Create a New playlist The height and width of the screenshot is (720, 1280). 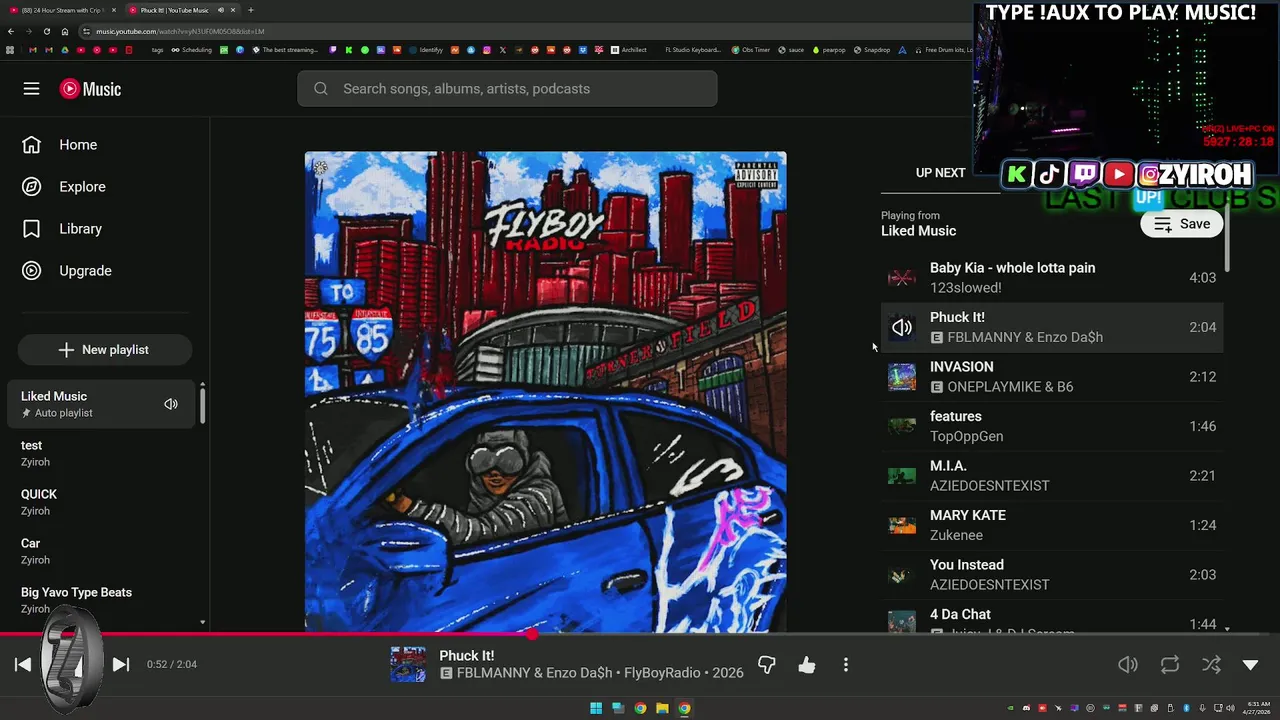[104, 350]
